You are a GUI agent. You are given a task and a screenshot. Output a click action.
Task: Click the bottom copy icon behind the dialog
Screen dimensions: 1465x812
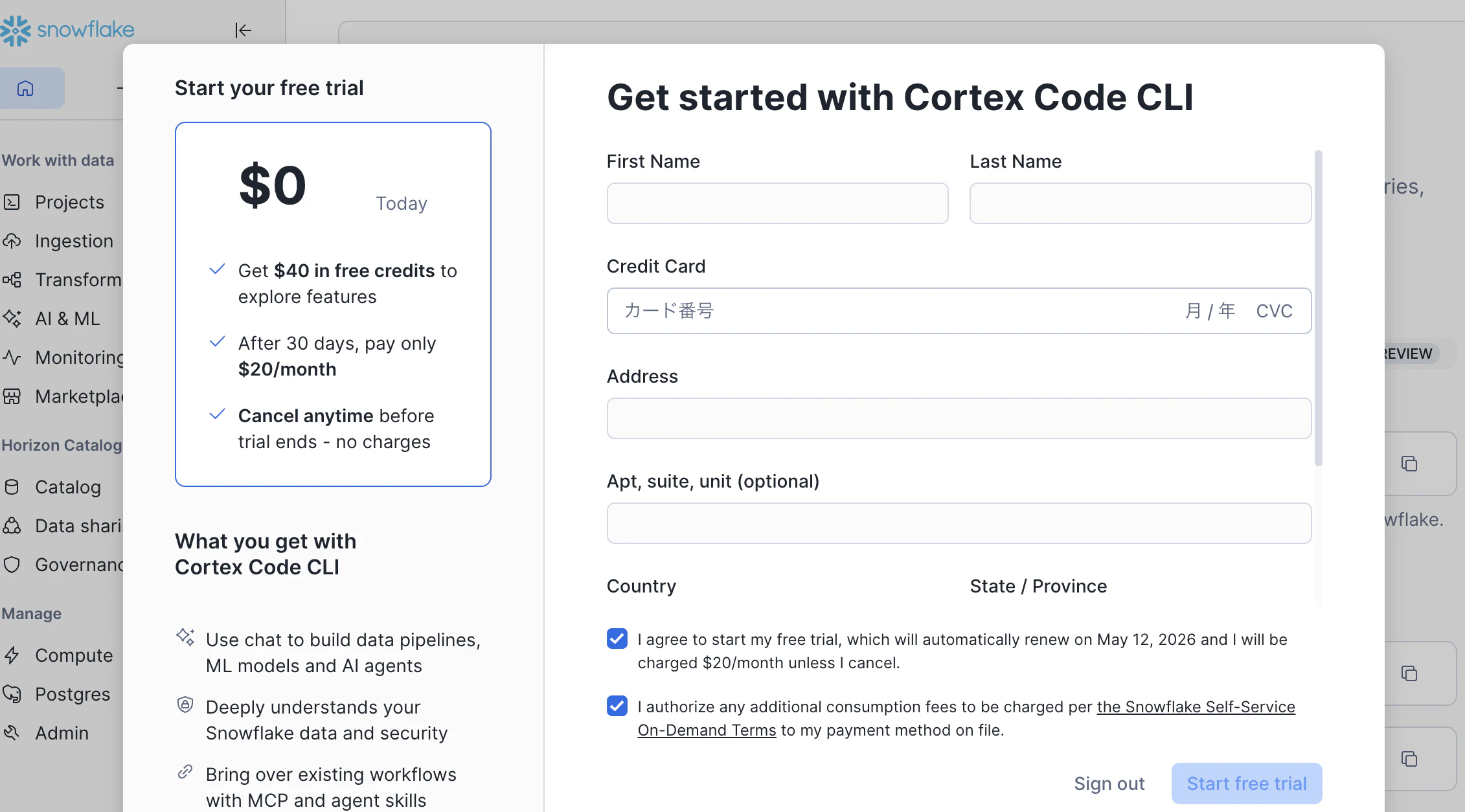(x=1409, y=759)
